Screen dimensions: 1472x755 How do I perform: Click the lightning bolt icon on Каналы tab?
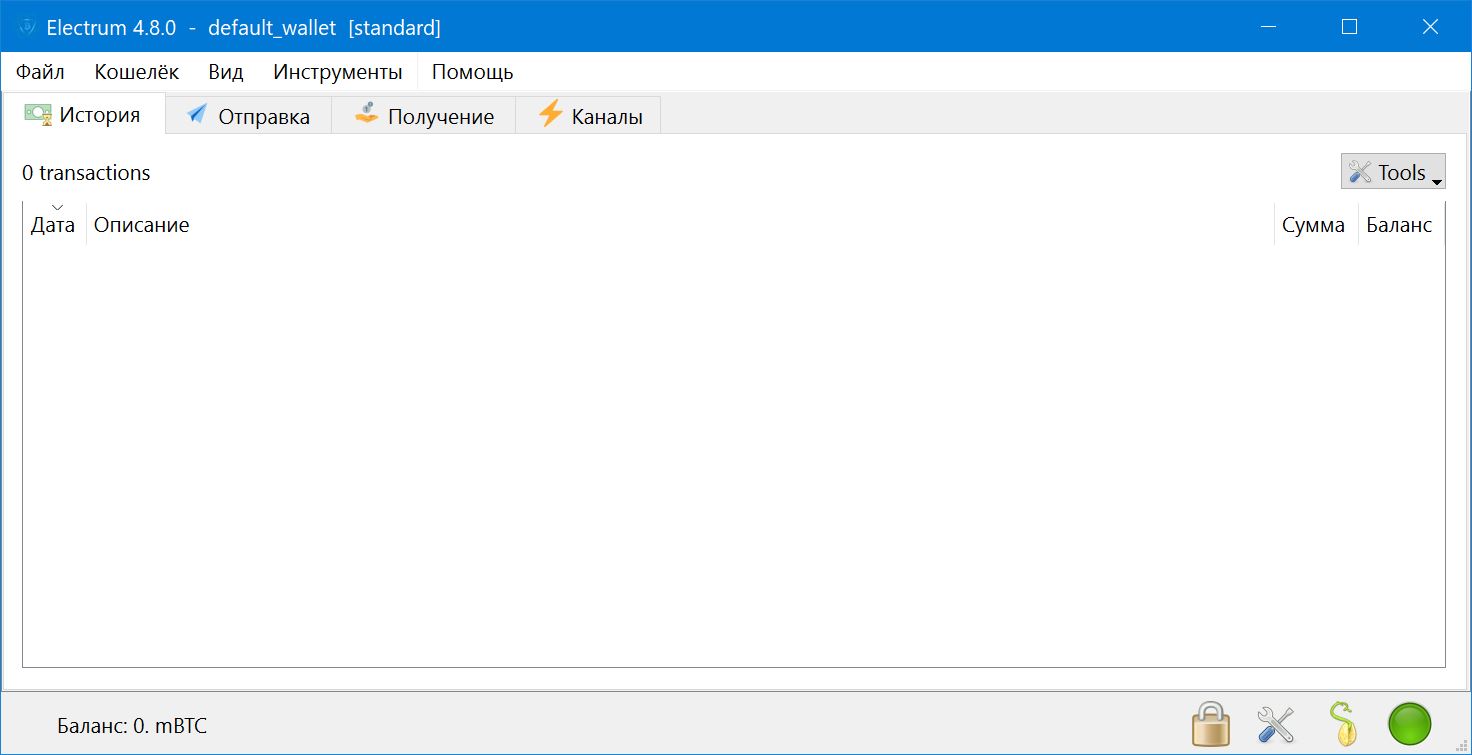coord(550,113)
